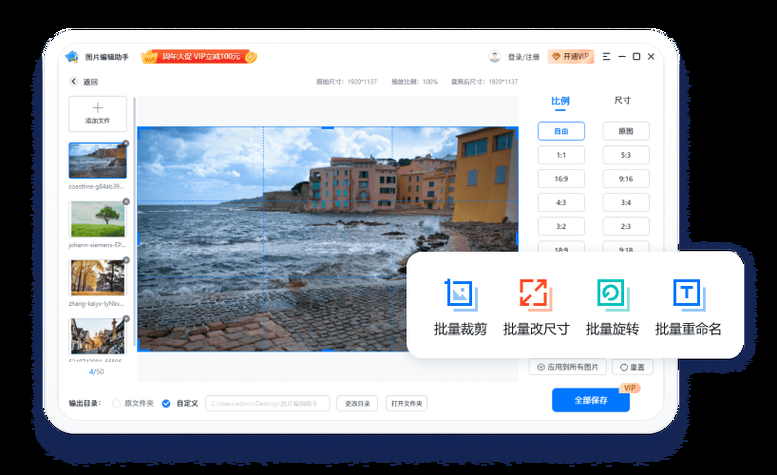
Task: Click the 全部保存 save all button
Action: 591,400
